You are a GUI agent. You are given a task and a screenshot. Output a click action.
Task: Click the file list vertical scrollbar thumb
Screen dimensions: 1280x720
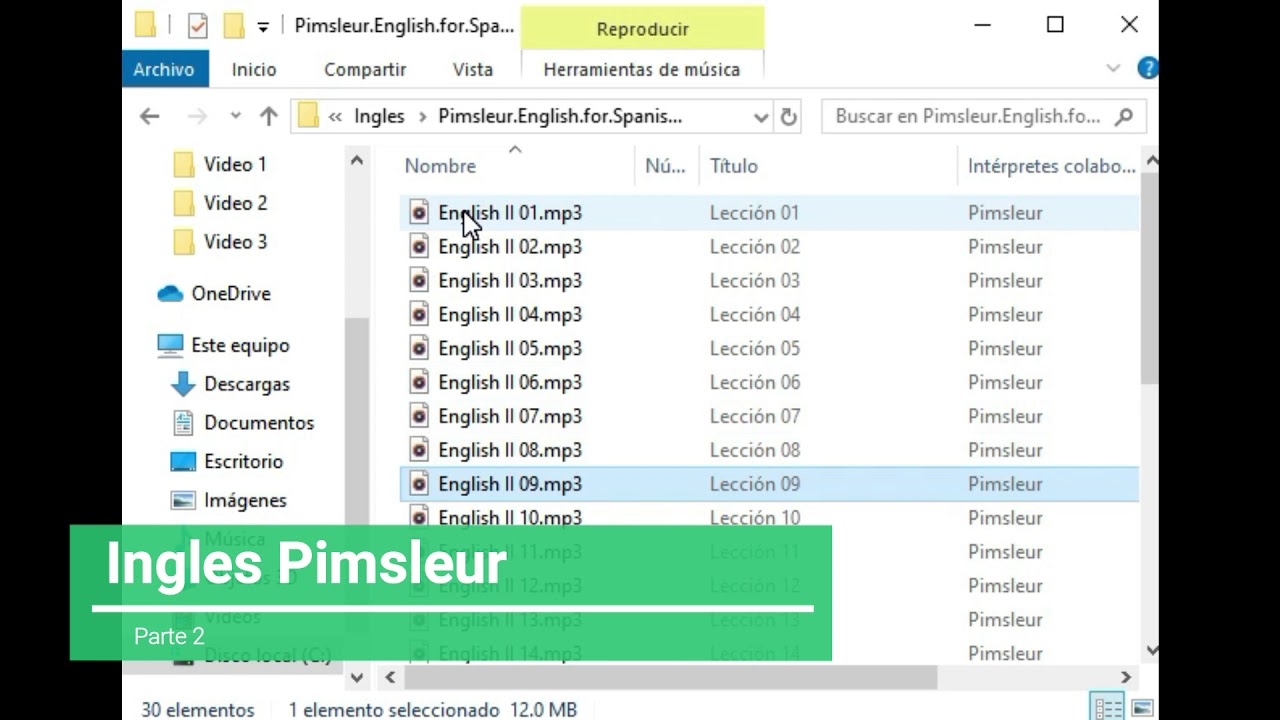coord(1150,278)
